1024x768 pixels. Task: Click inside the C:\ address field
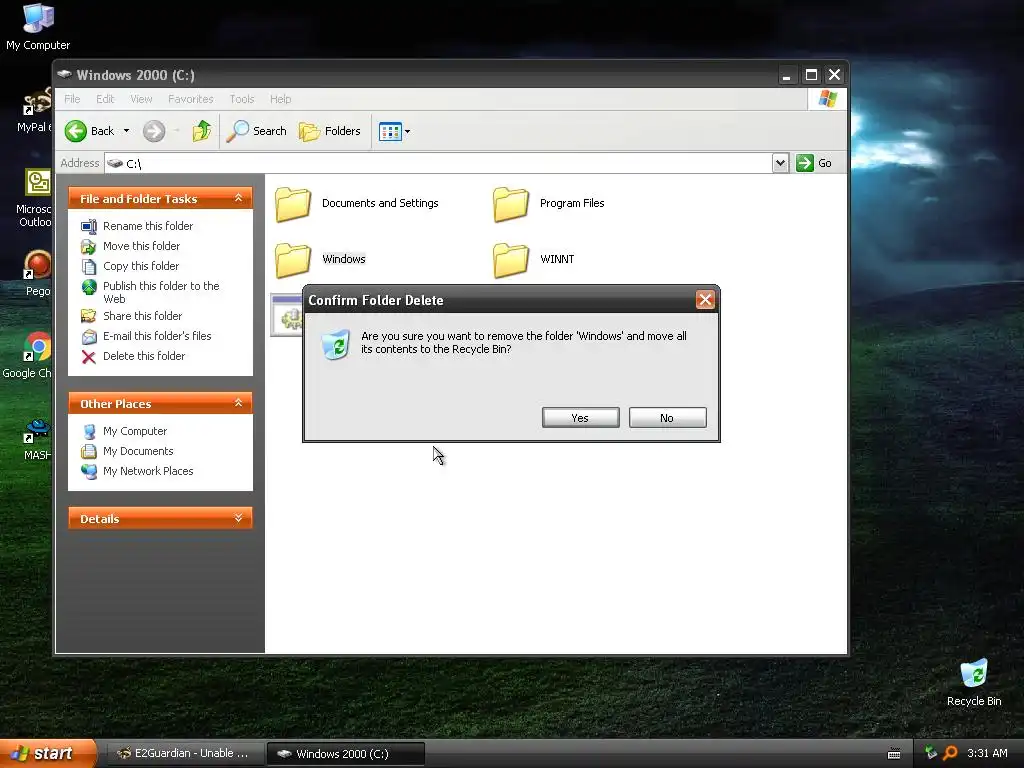click(438, 163)
